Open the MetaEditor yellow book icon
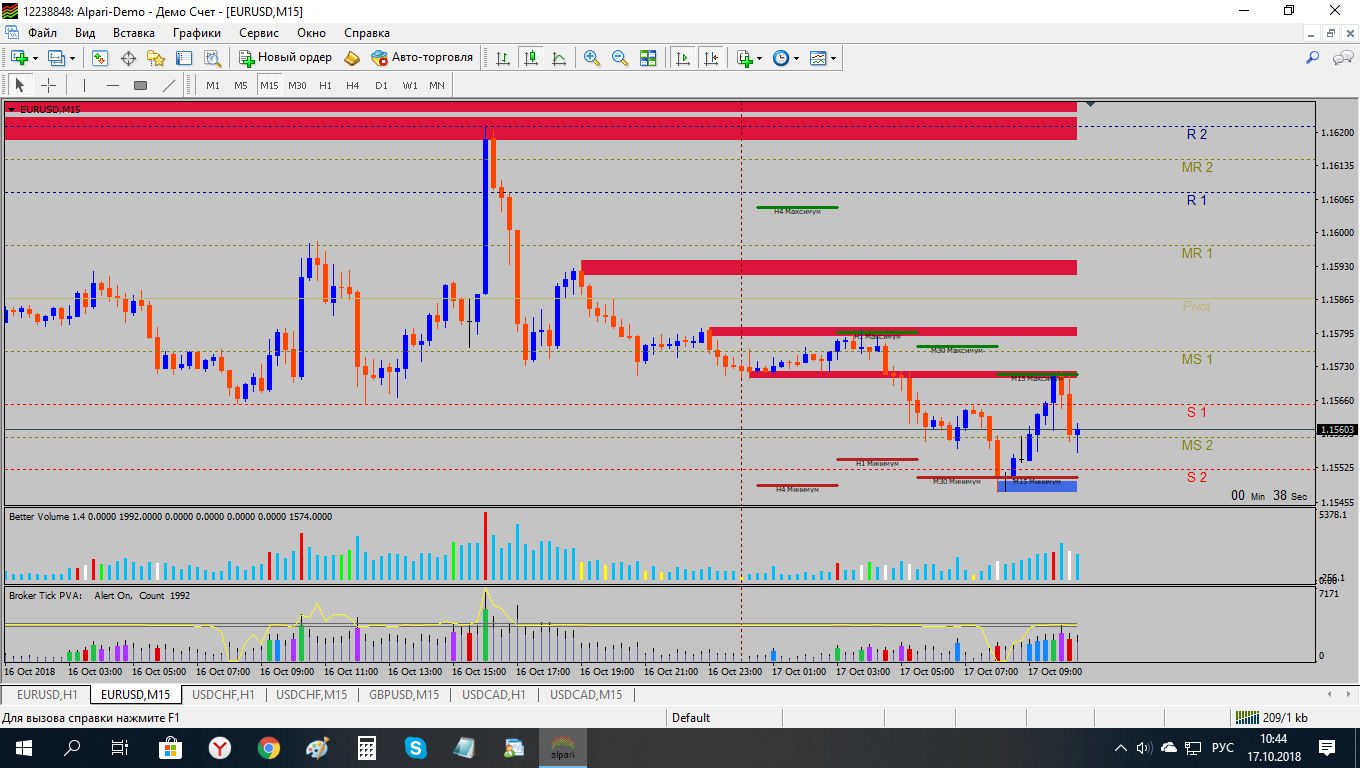 click(x=352, y=58)
